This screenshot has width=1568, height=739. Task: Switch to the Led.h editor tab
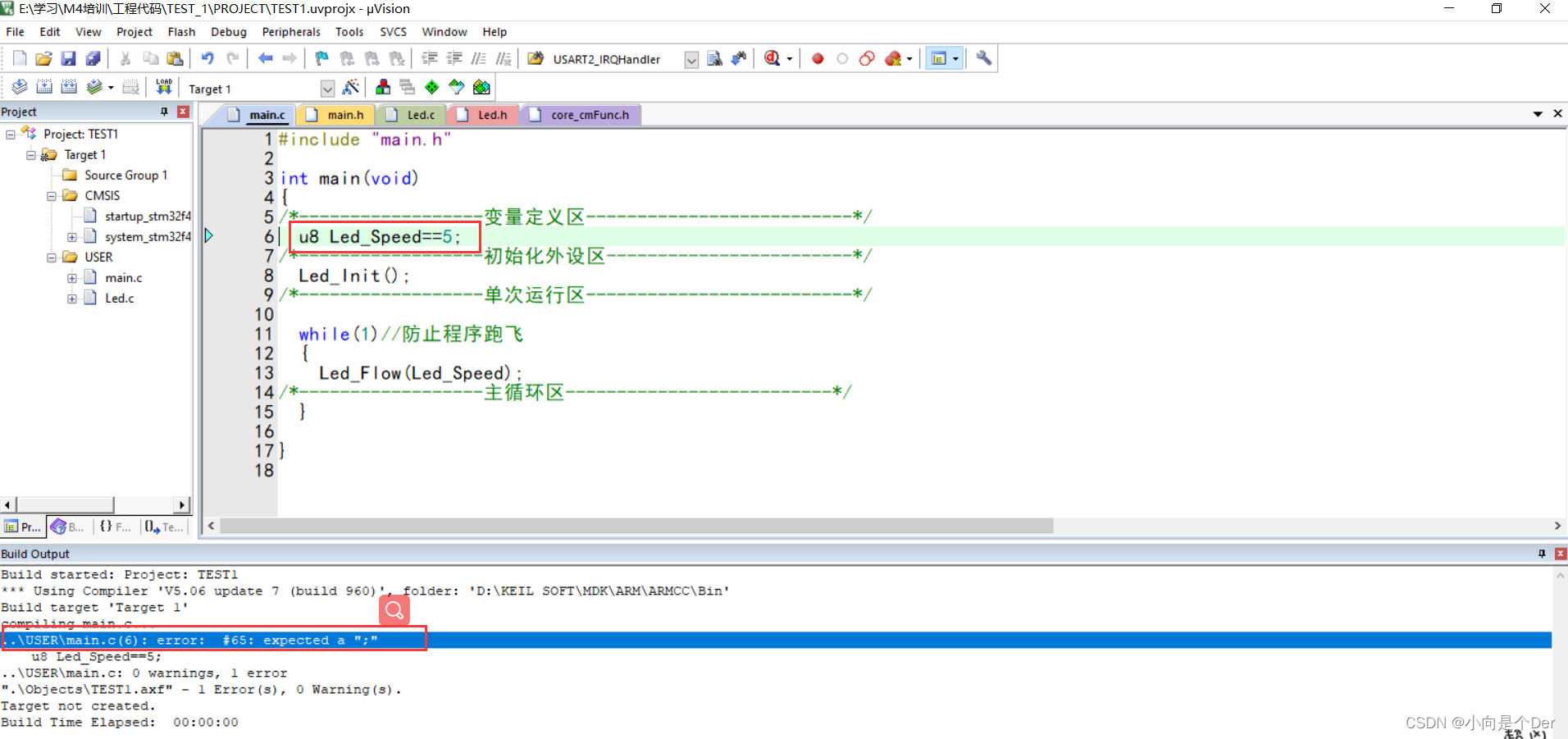[x=484, y=115]
